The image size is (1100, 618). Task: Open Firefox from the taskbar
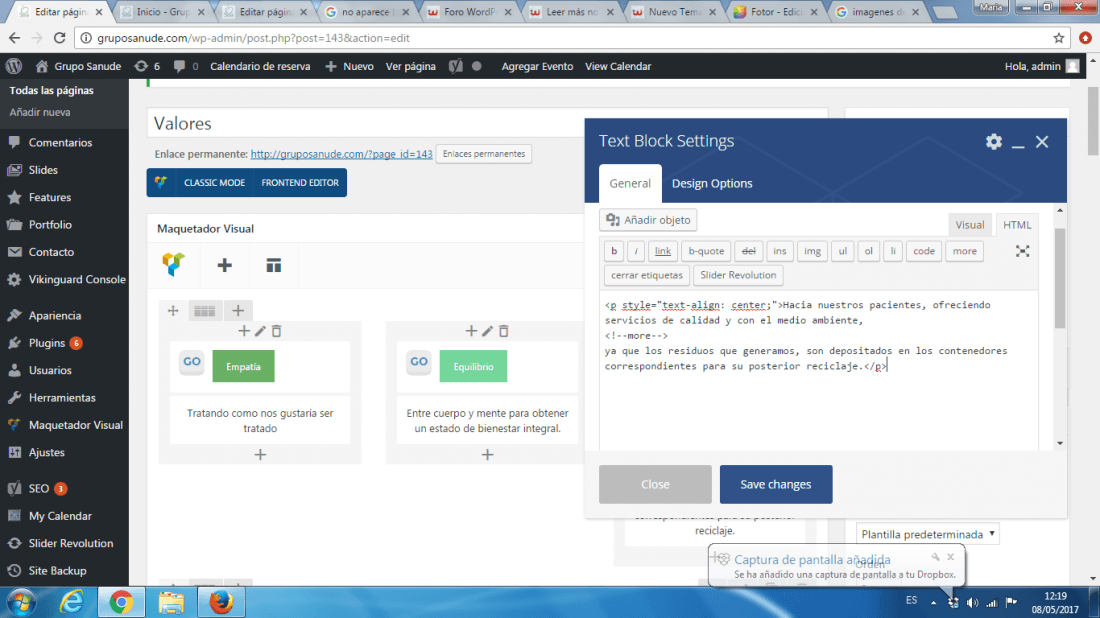(x=221, y=603)
